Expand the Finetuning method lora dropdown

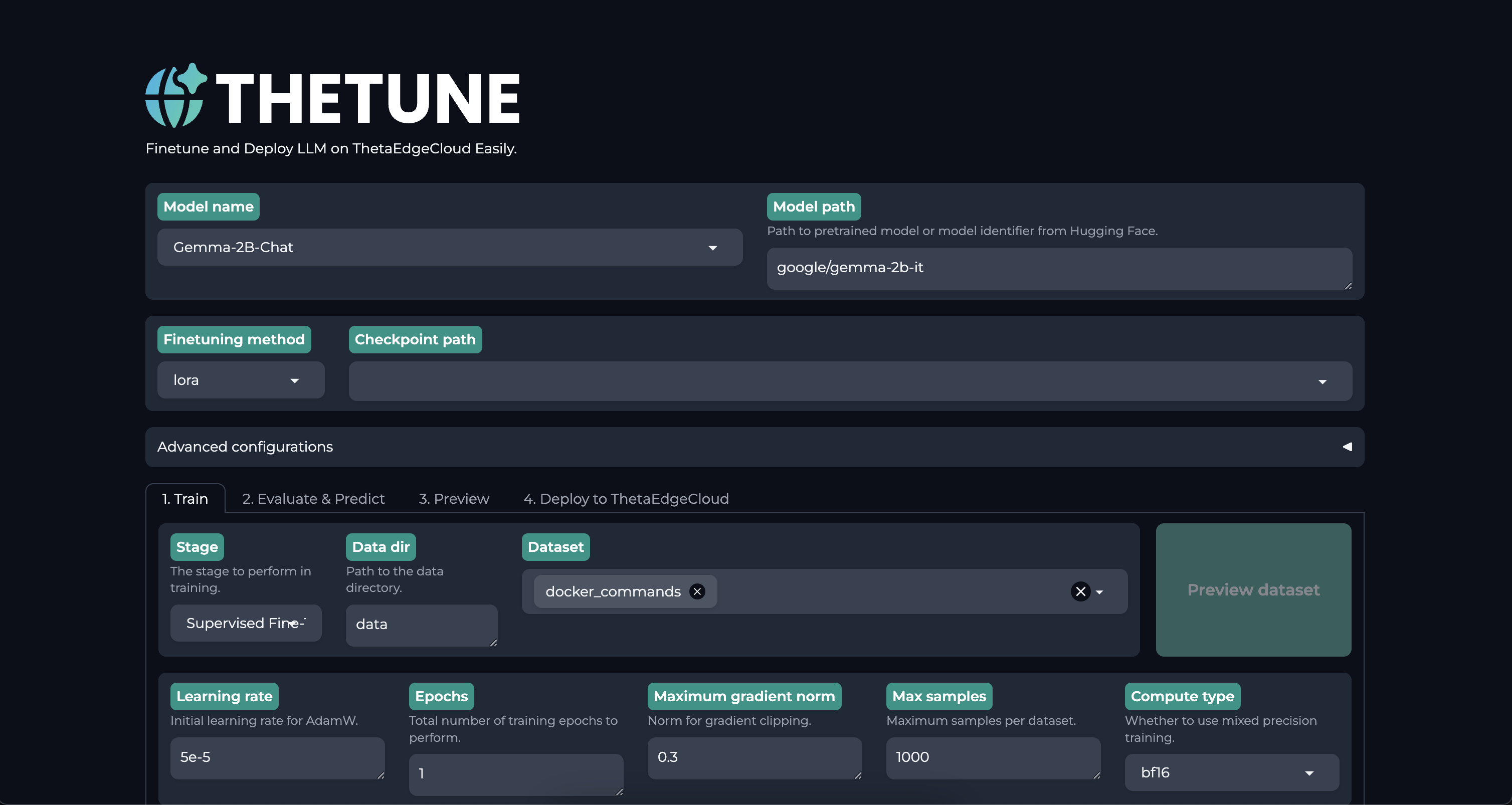[x=241, y=380]
